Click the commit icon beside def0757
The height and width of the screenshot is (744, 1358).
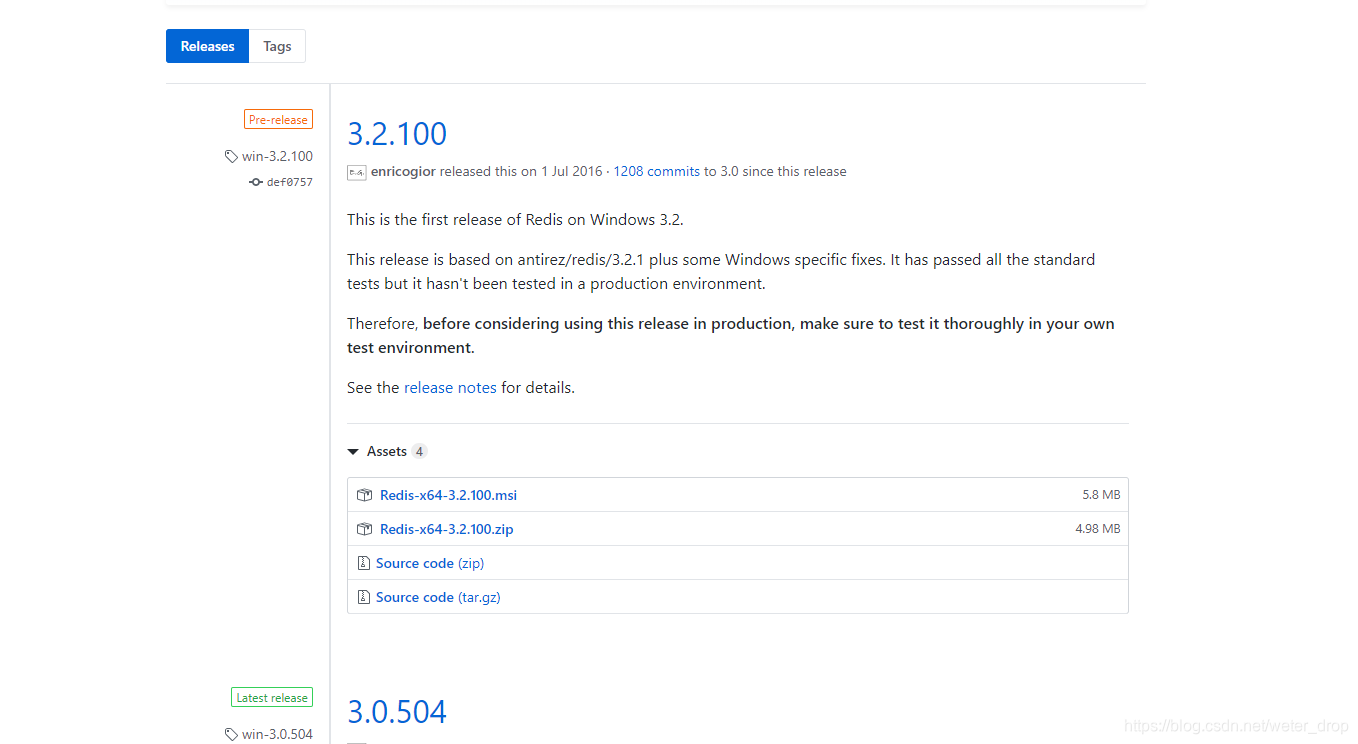tap(256, 182)
